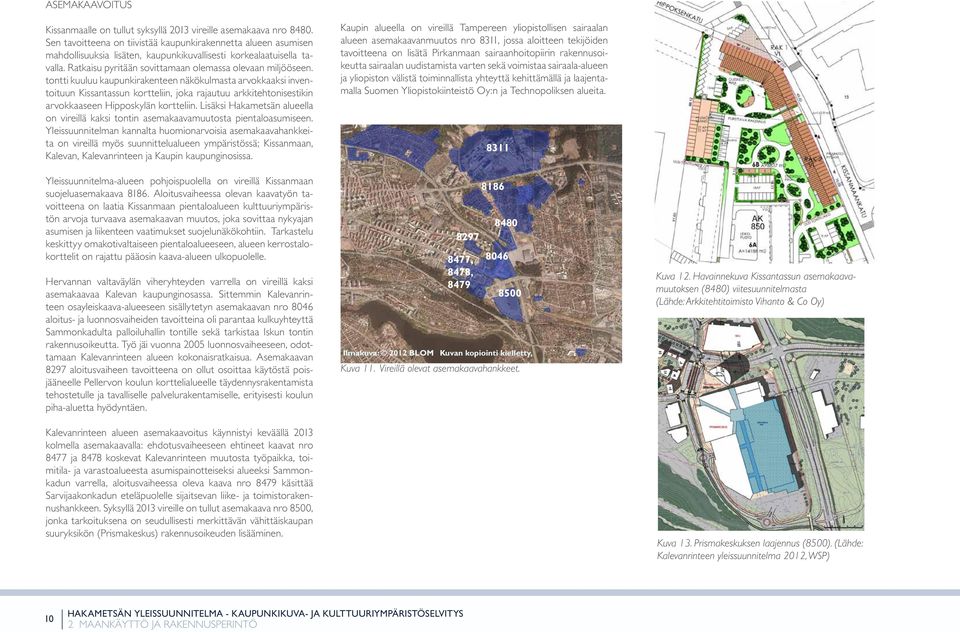Click paragraph starting 'Kalevanrinteen alueen asemakaavoitus'

179,483
